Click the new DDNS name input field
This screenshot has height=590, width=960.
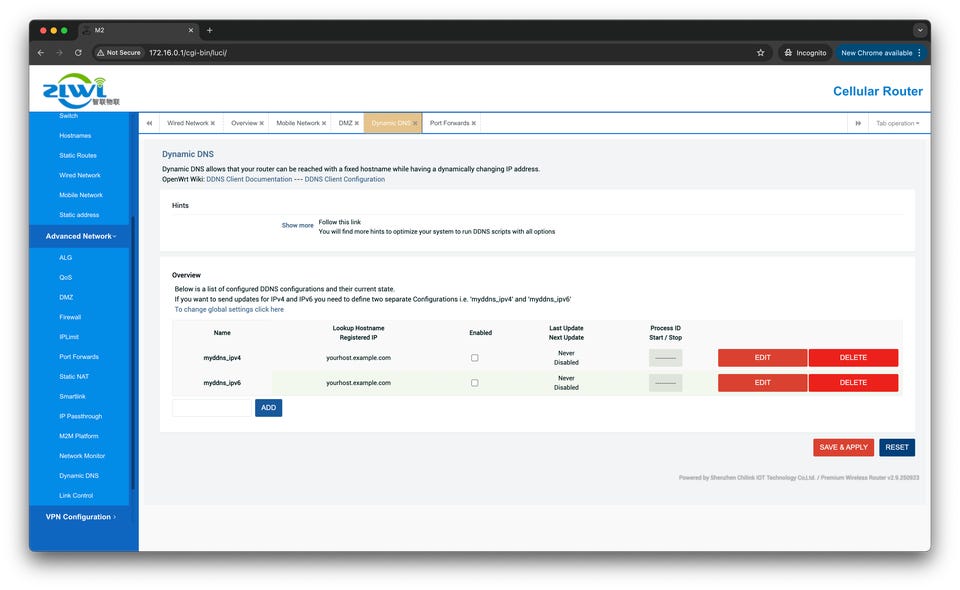212,408
